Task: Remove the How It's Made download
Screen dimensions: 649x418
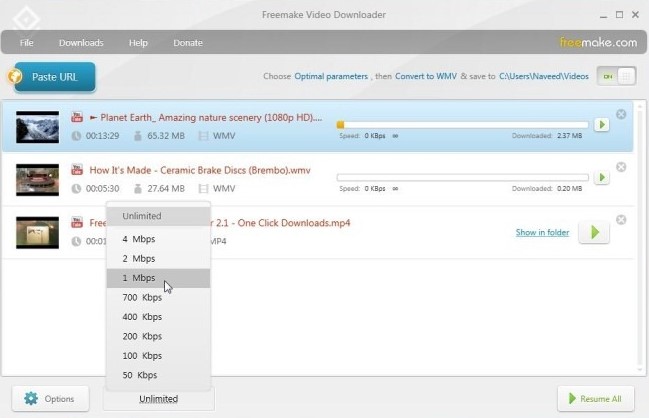Action: (621, 167)
